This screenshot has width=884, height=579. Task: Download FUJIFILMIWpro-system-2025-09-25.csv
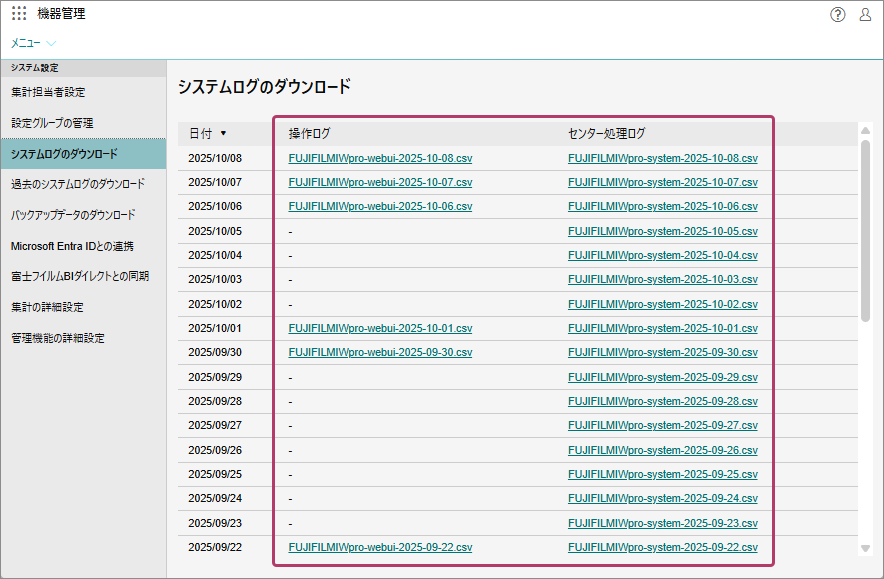coord(662,474)
